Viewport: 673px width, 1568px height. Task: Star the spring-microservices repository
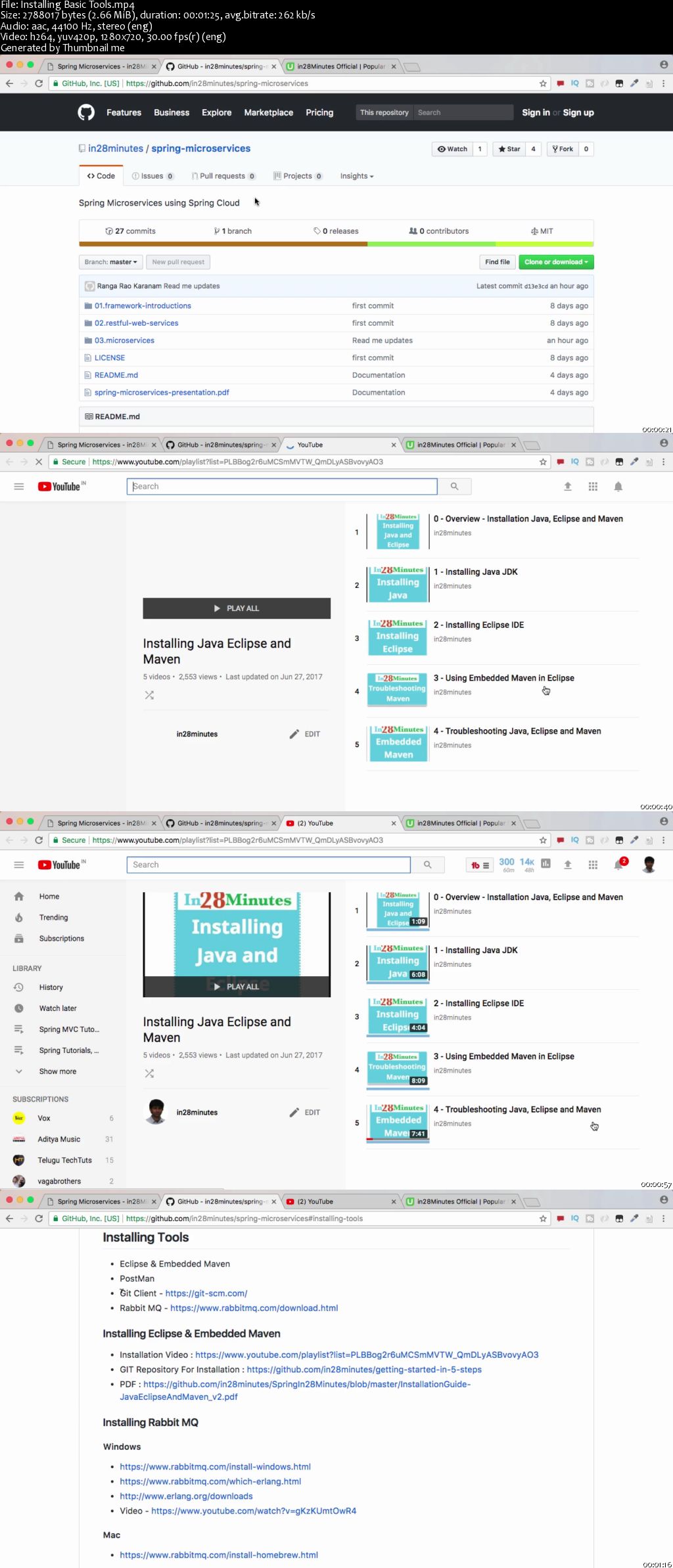509,149
